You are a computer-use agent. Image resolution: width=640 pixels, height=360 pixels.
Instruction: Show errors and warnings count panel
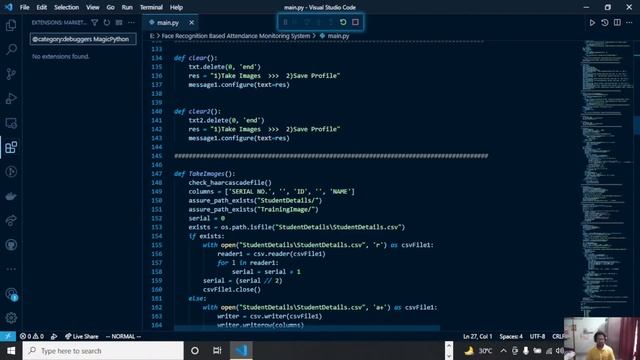32,336
